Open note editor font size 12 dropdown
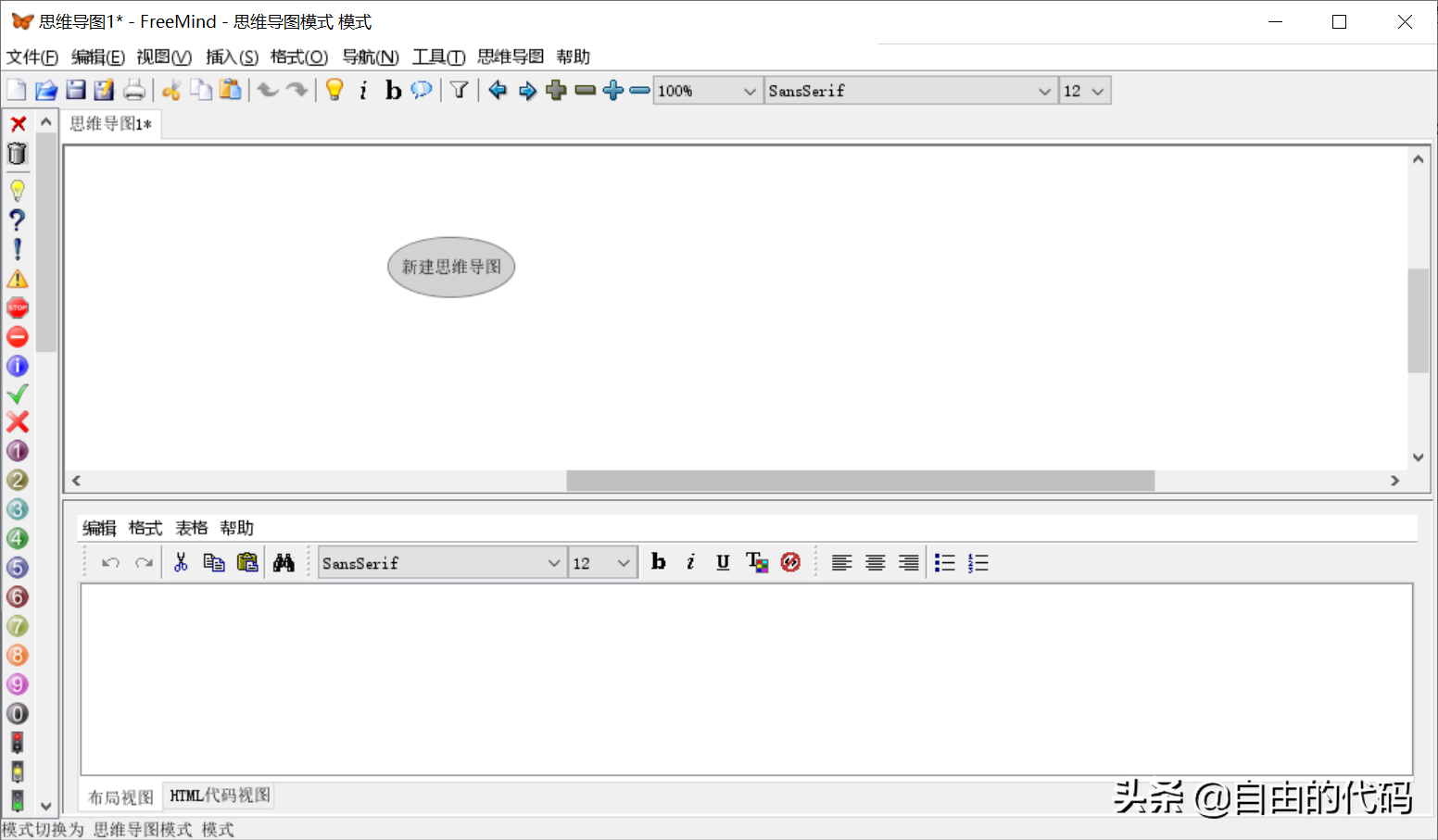Screen dimensions: 1438x840 pyautogui.click(x=602, y=563)
